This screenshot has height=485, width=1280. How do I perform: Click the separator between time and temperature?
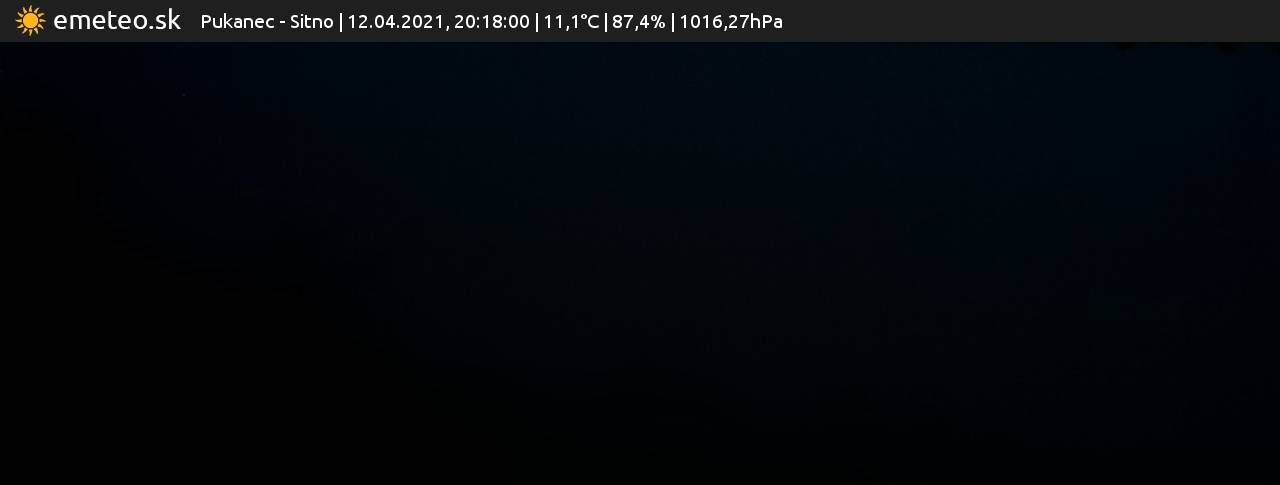click(537, 22)
